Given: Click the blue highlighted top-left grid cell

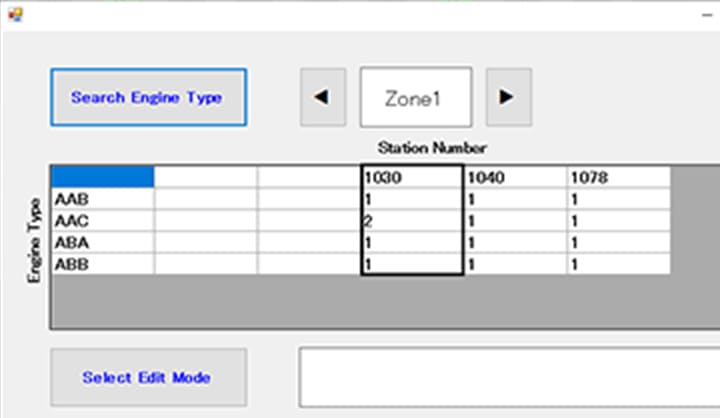Looking at the screenshot, I should click(102, 177).
